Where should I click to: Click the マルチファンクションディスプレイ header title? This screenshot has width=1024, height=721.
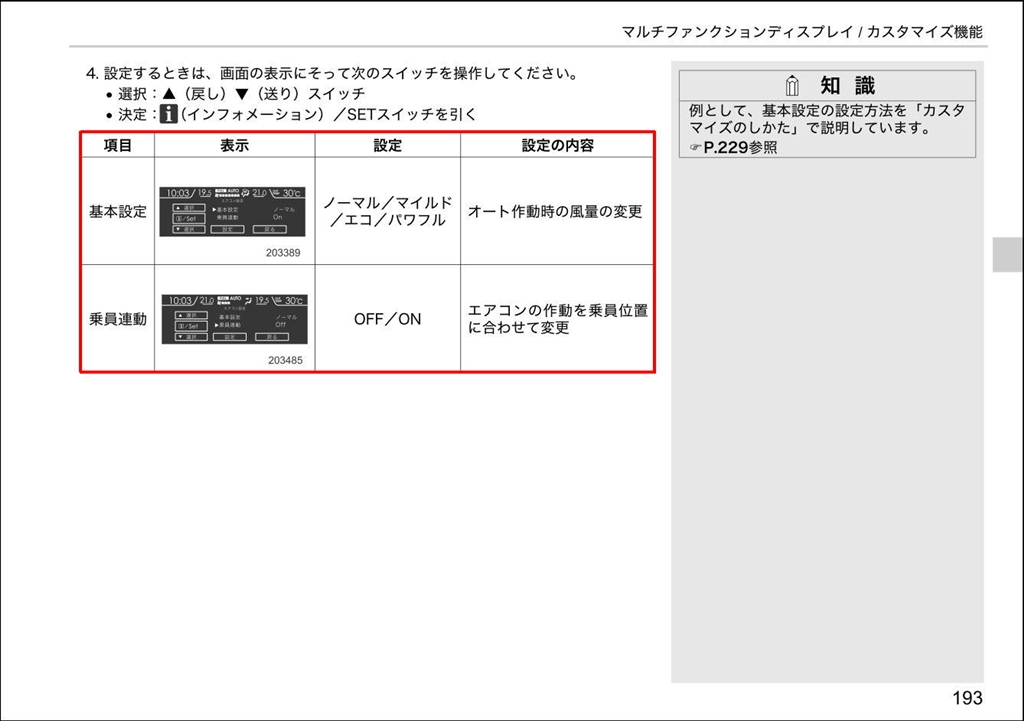pyautogui.click(x=737, y=31)
